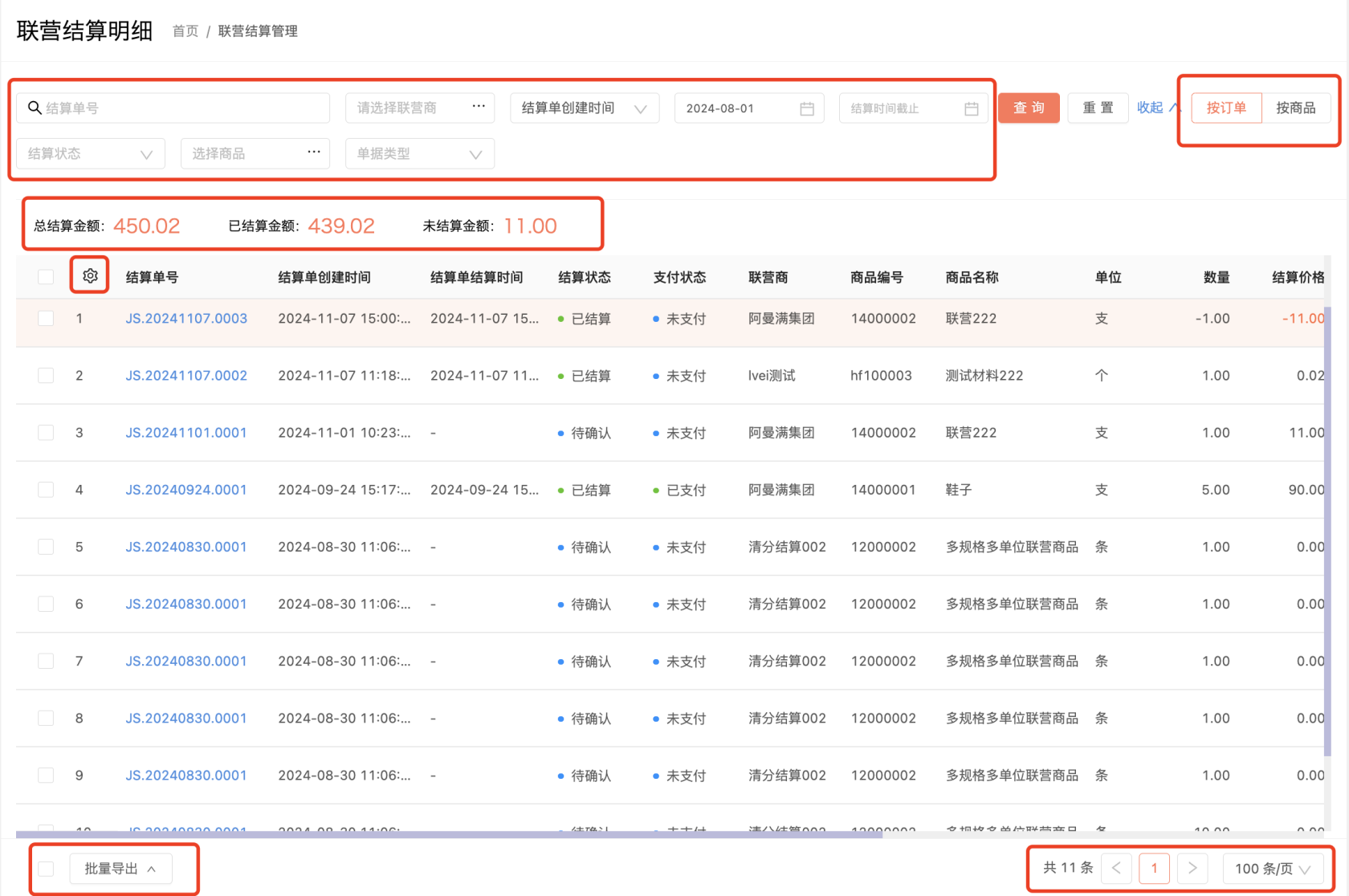This screenshot has width=1349, height=896.
Task: Click the 重置 button
Action: [x=1098, y=108]
